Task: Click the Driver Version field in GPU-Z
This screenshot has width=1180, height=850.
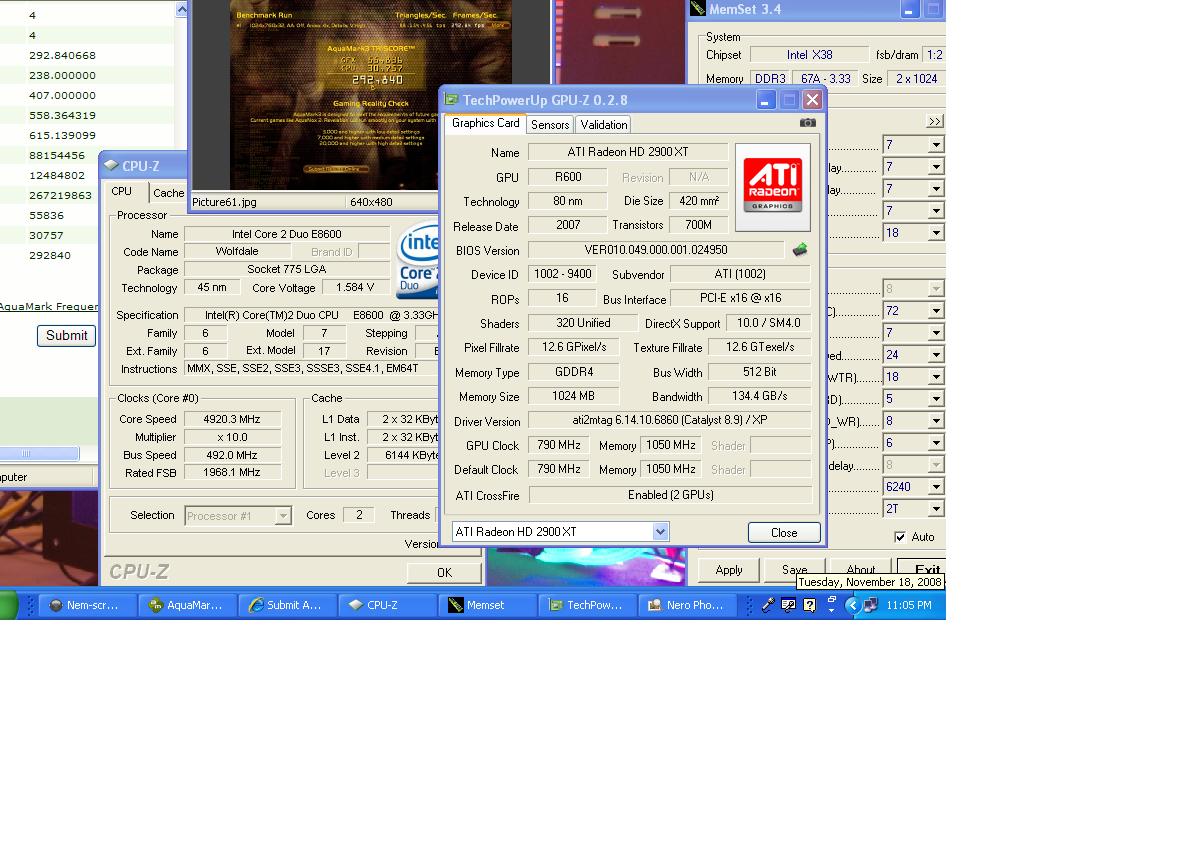Action: point(670,420)
